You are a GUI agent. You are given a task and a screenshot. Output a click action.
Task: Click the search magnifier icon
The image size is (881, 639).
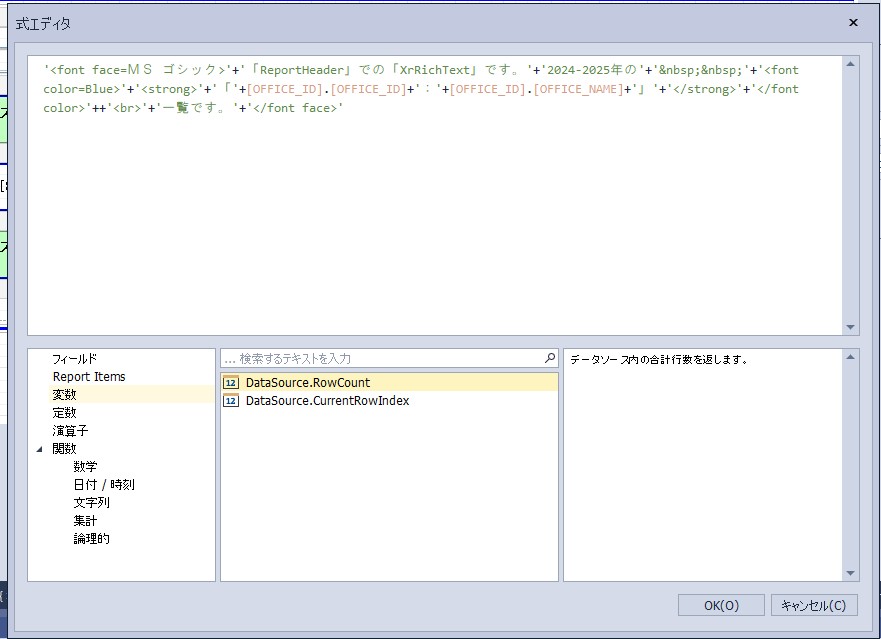549,358
